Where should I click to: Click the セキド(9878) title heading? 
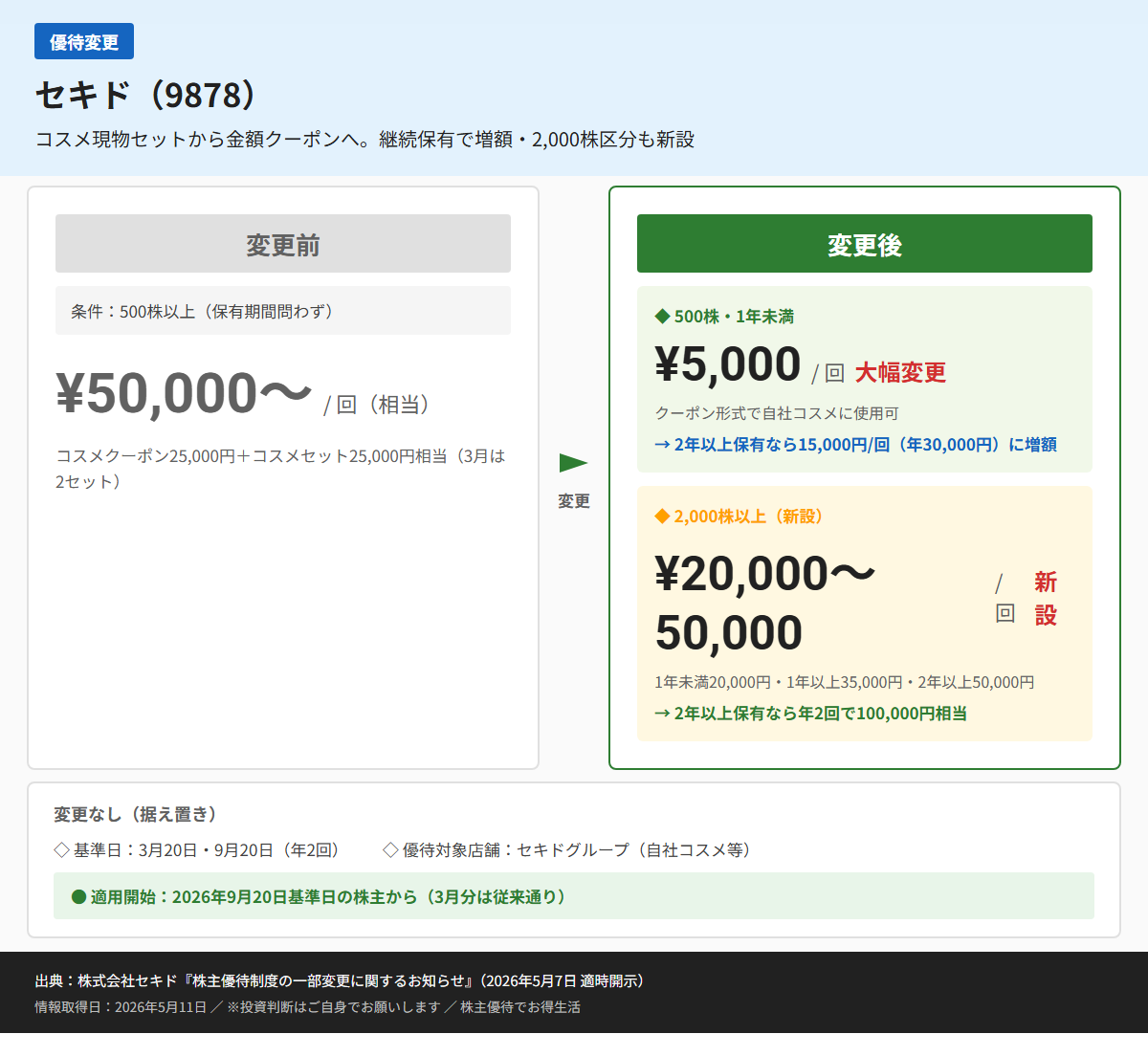(148, 95)
